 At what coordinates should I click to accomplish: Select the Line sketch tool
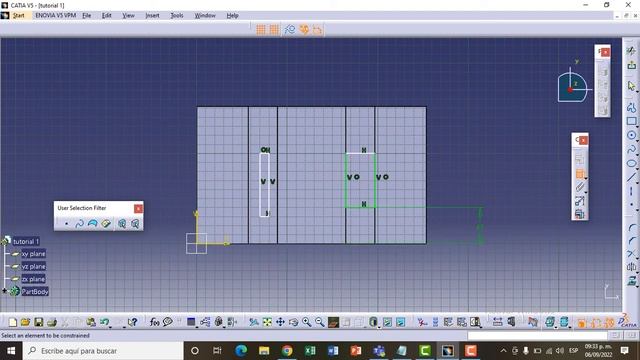[x=631, y=177]
